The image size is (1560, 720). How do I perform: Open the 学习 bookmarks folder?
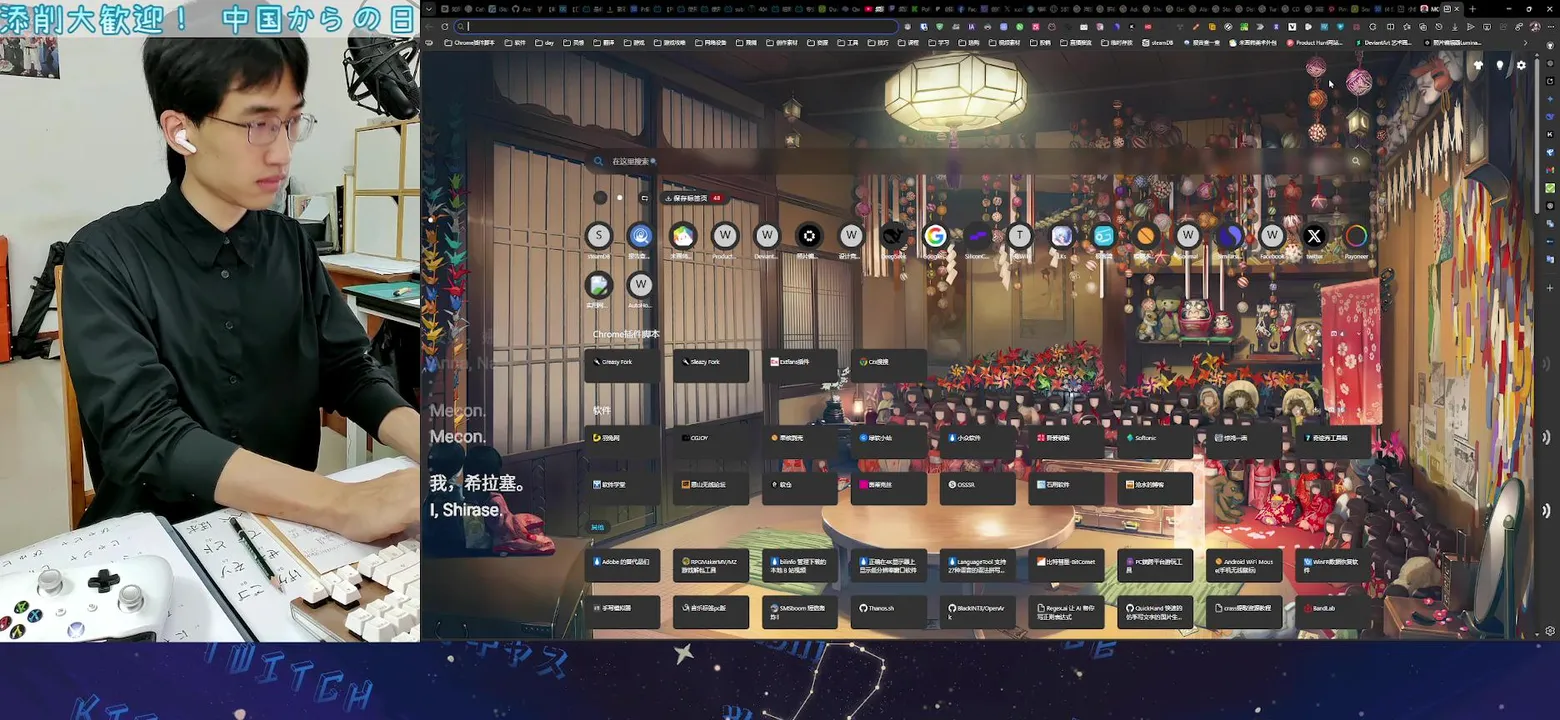pos(938,43)
